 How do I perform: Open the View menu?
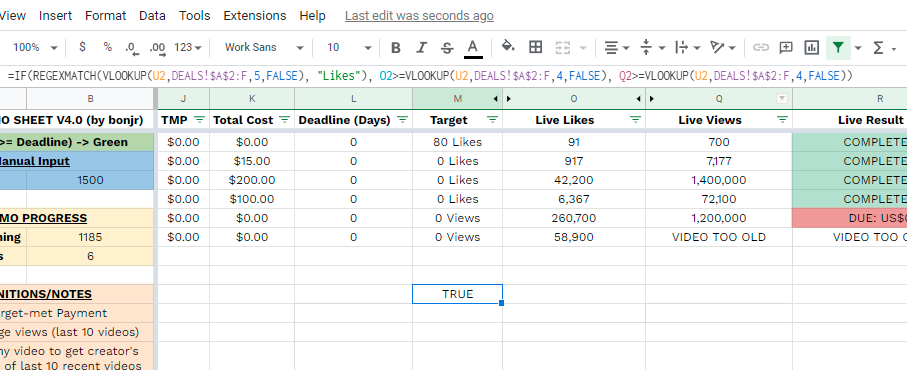(13, 16)
